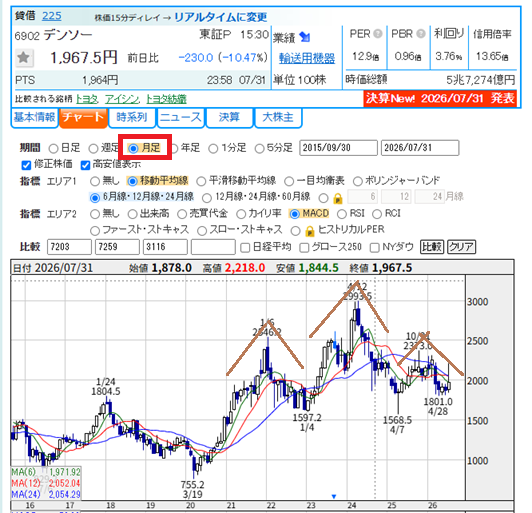Viewport: 532px width, 513px height.
Task: Open the ニュース tab
Action: pos(180,117)
